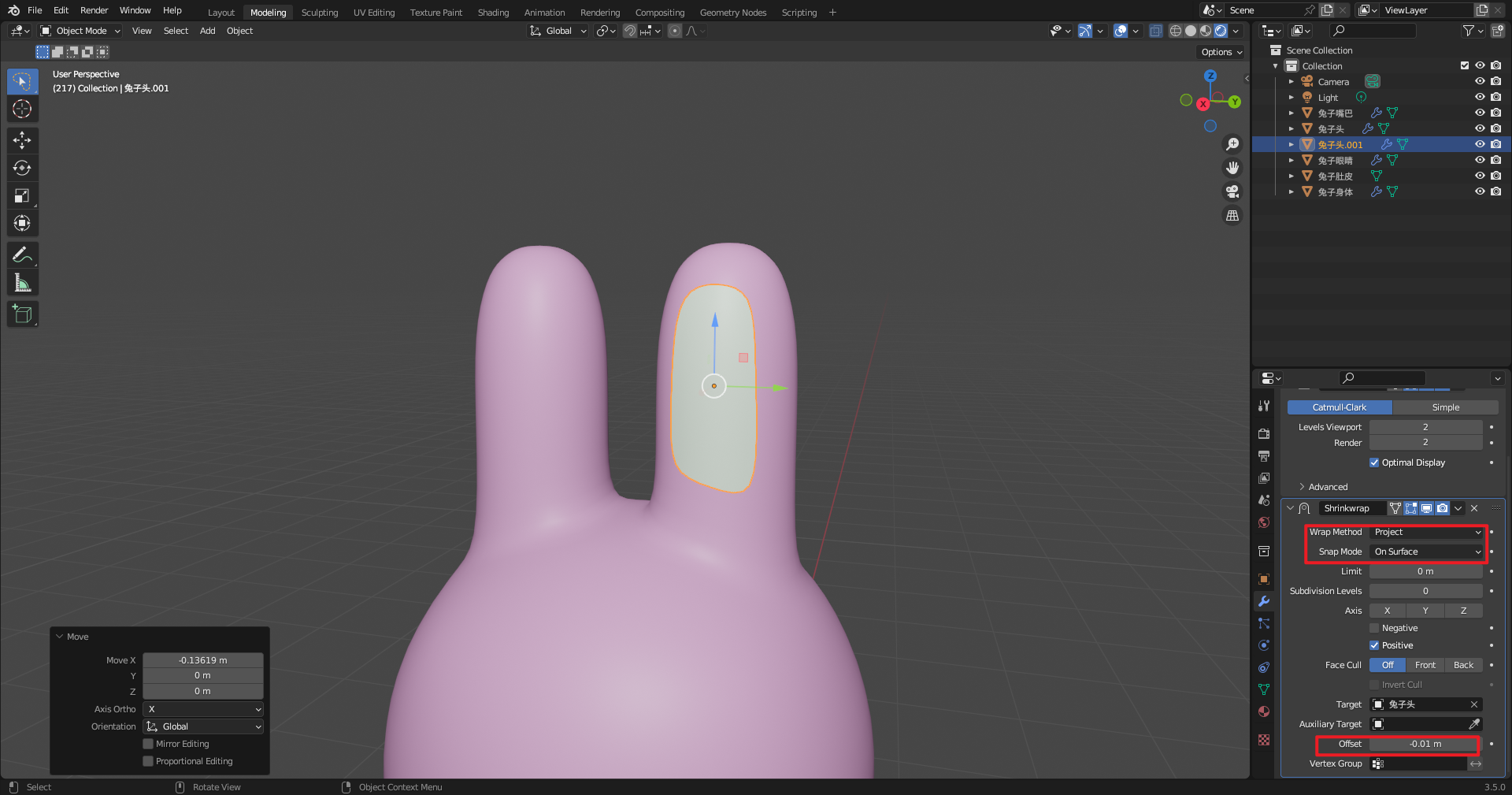Exclude Collection from view layer checkbox
This screenshot has width=1512, height=795.
click(1465, 65)
